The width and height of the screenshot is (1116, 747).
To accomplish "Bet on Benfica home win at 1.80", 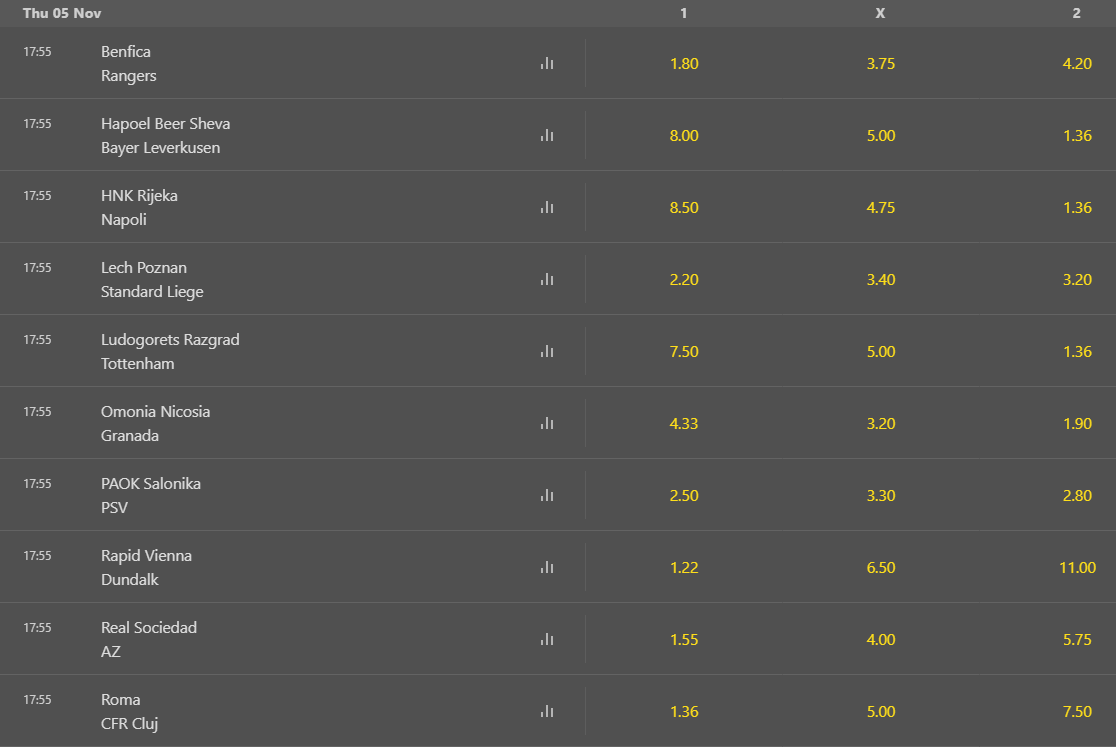I will (x=684, y=63).
